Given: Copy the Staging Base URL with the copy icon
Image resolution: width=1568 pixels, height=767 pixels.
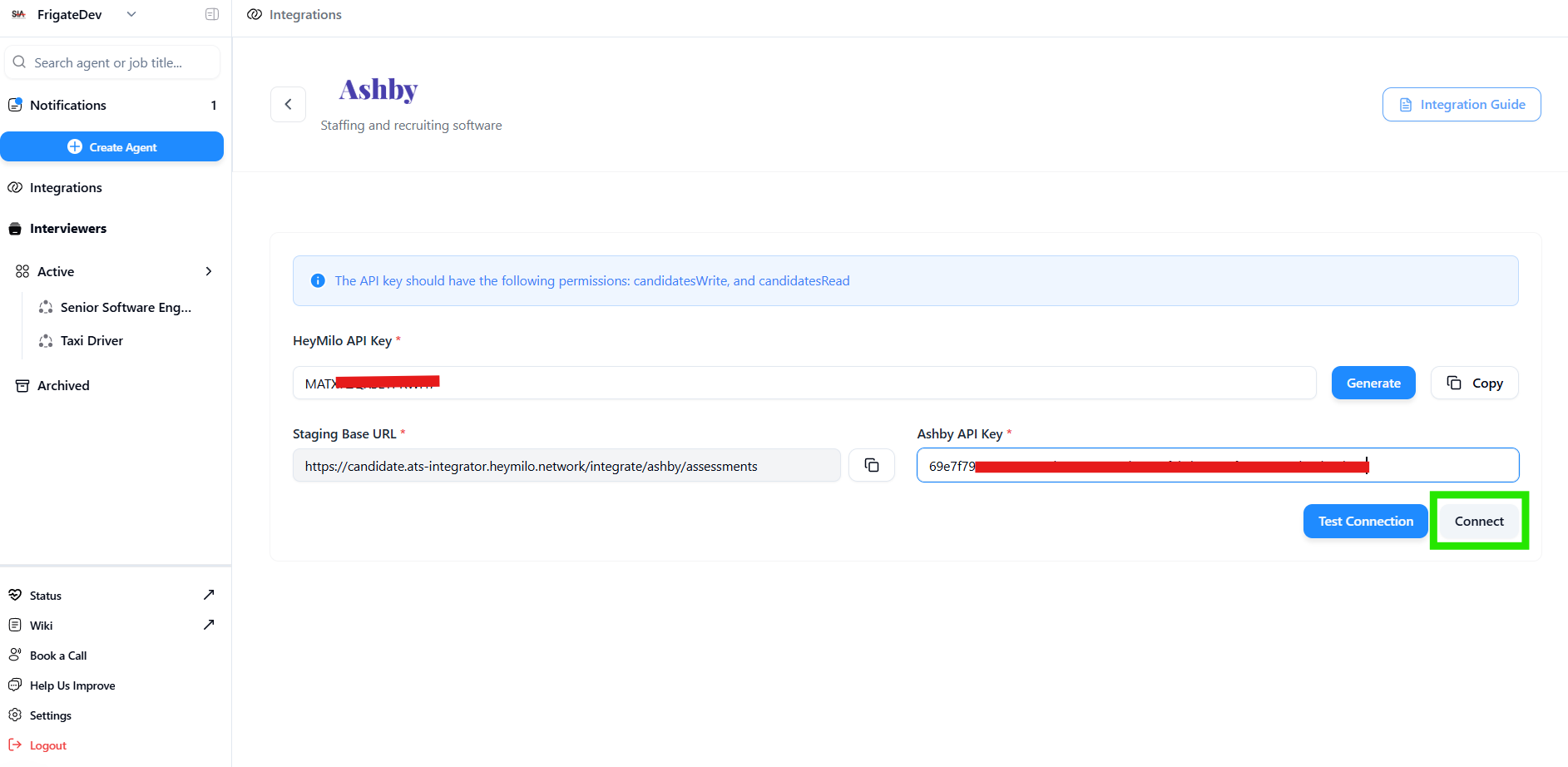Looking at the screenshot, I should point(871,466).
